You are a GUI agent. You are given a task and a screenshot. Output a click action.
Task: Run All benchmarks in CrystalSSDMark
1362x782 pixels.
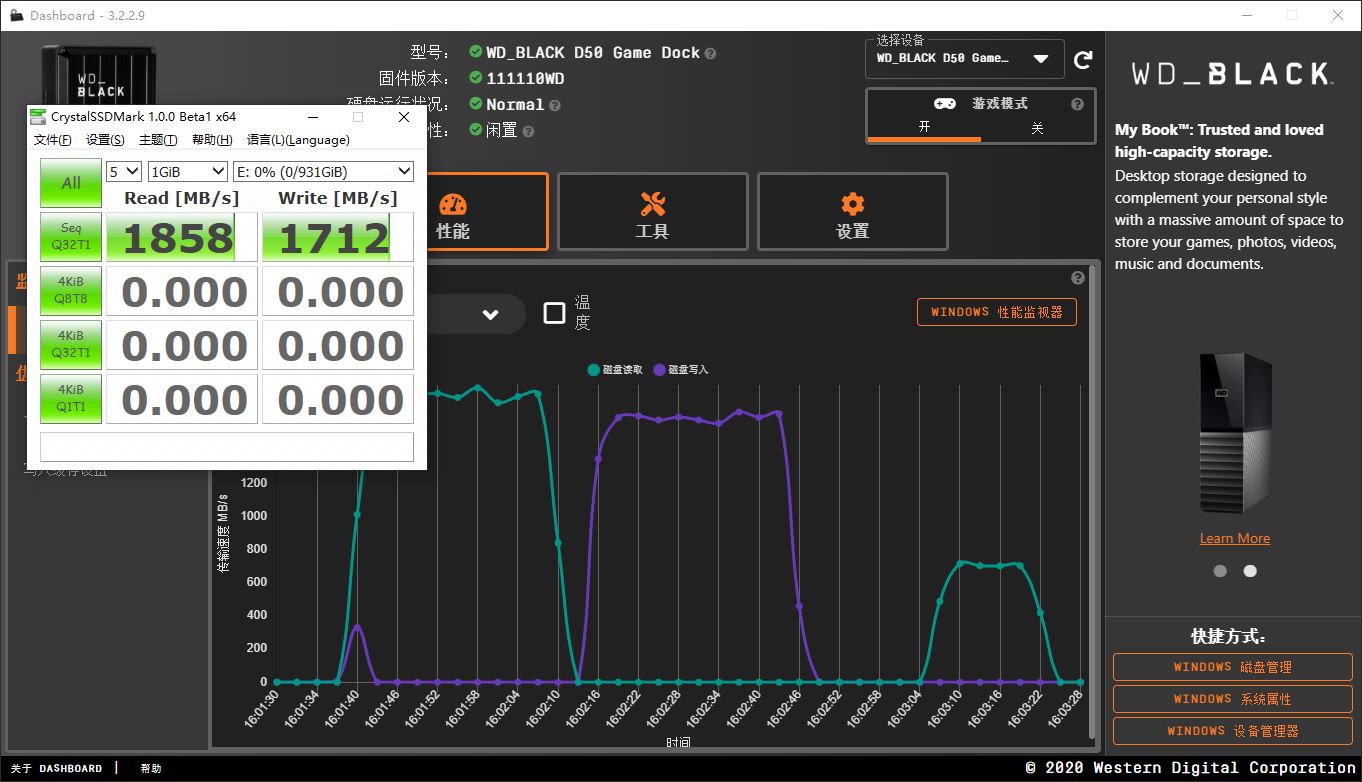pyautogui.click(x=71, y=183)
